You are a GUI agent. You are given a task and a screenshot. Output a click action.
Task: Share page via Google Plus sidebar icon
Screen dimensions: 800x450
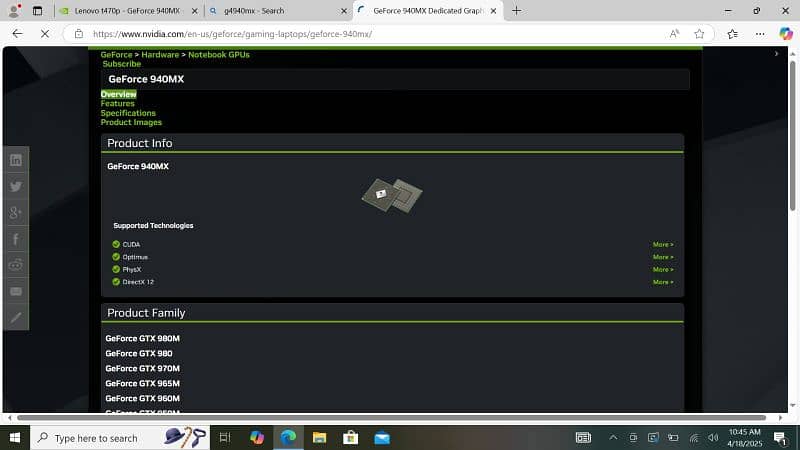point(16,213)
